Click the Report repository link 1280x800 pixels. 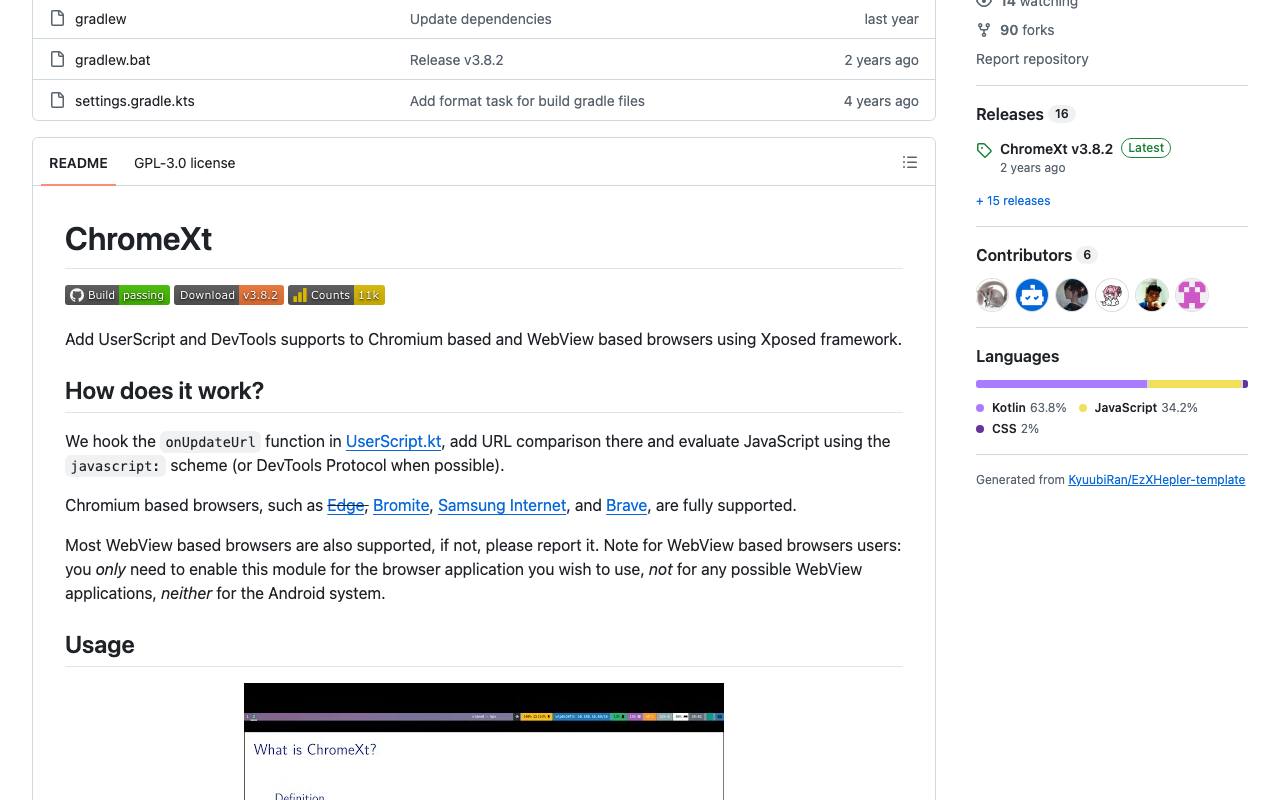pyautogui.click(x=1032, y=59)
